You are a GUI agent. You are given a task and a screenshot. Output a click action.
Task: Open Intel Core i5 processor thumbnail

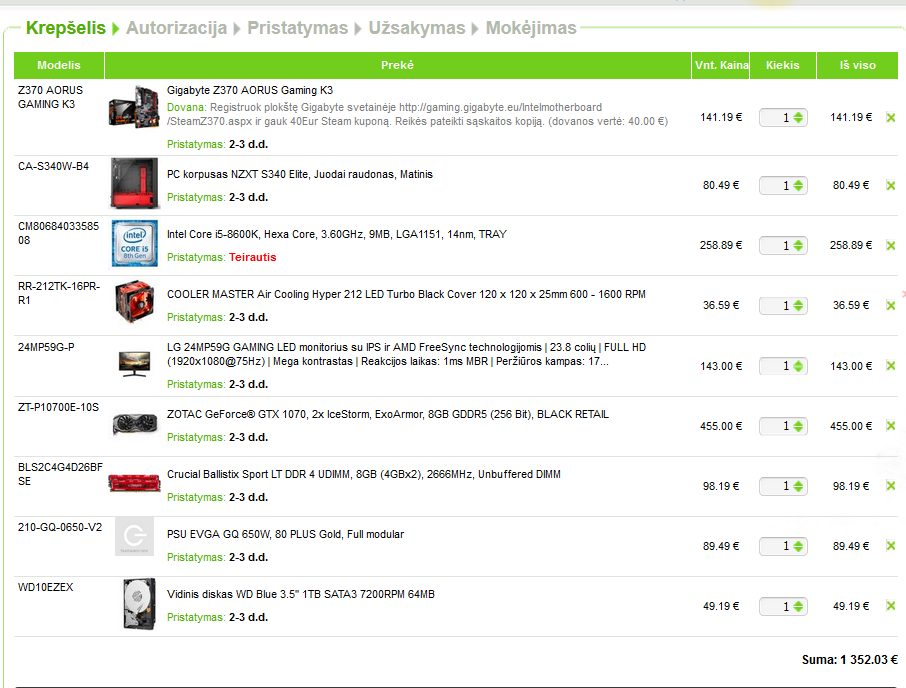(134, 243)
